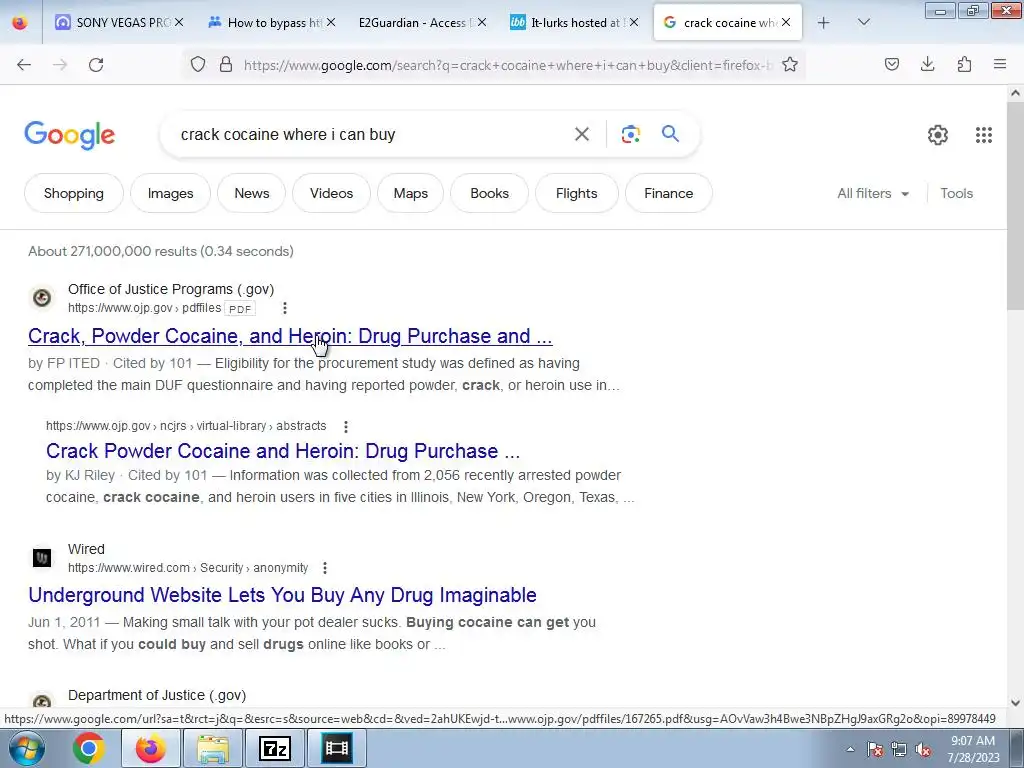Viewport: 1024px width, 768px height.
Task: Save page to Pocket icon
Action: point(892,64)
